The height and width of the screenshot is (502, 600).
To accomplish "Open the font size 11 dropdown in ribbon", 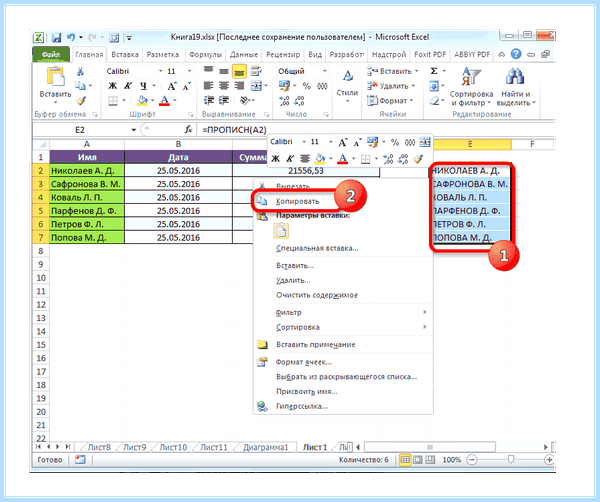I will pyautogui.click(x=189, y=71).
